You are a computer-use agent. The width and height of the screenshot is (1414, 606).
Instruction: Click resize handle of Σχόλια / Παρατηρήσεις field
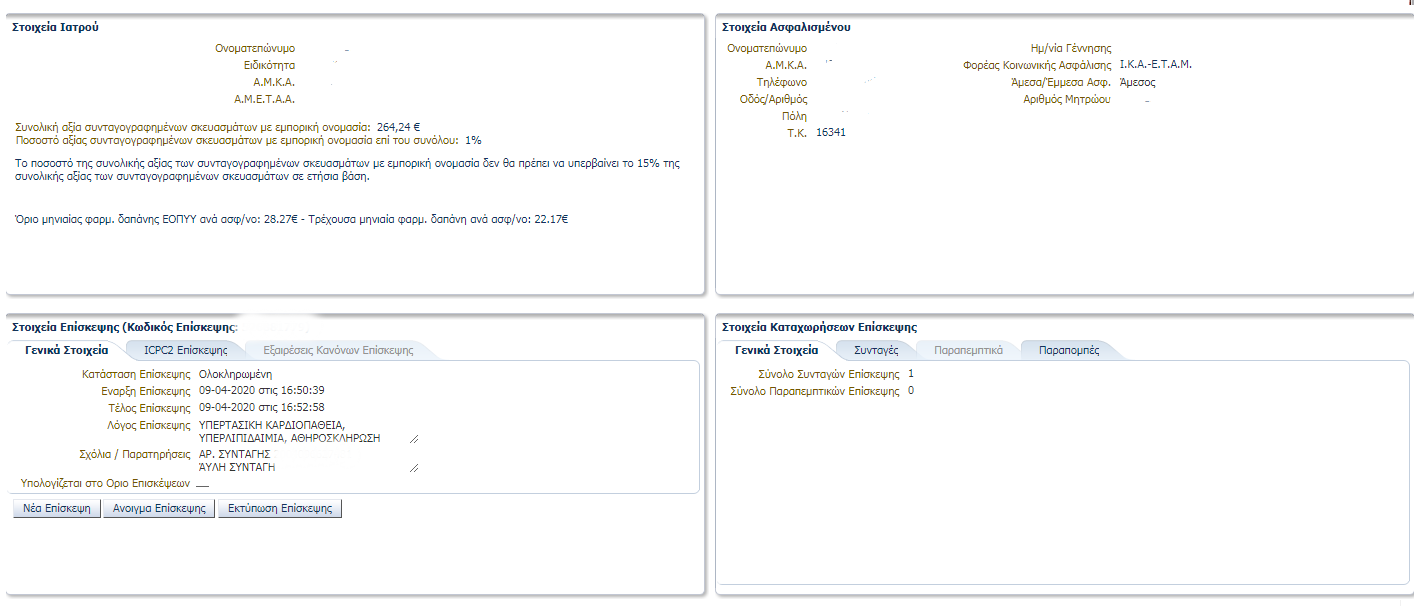pos(413,467)
